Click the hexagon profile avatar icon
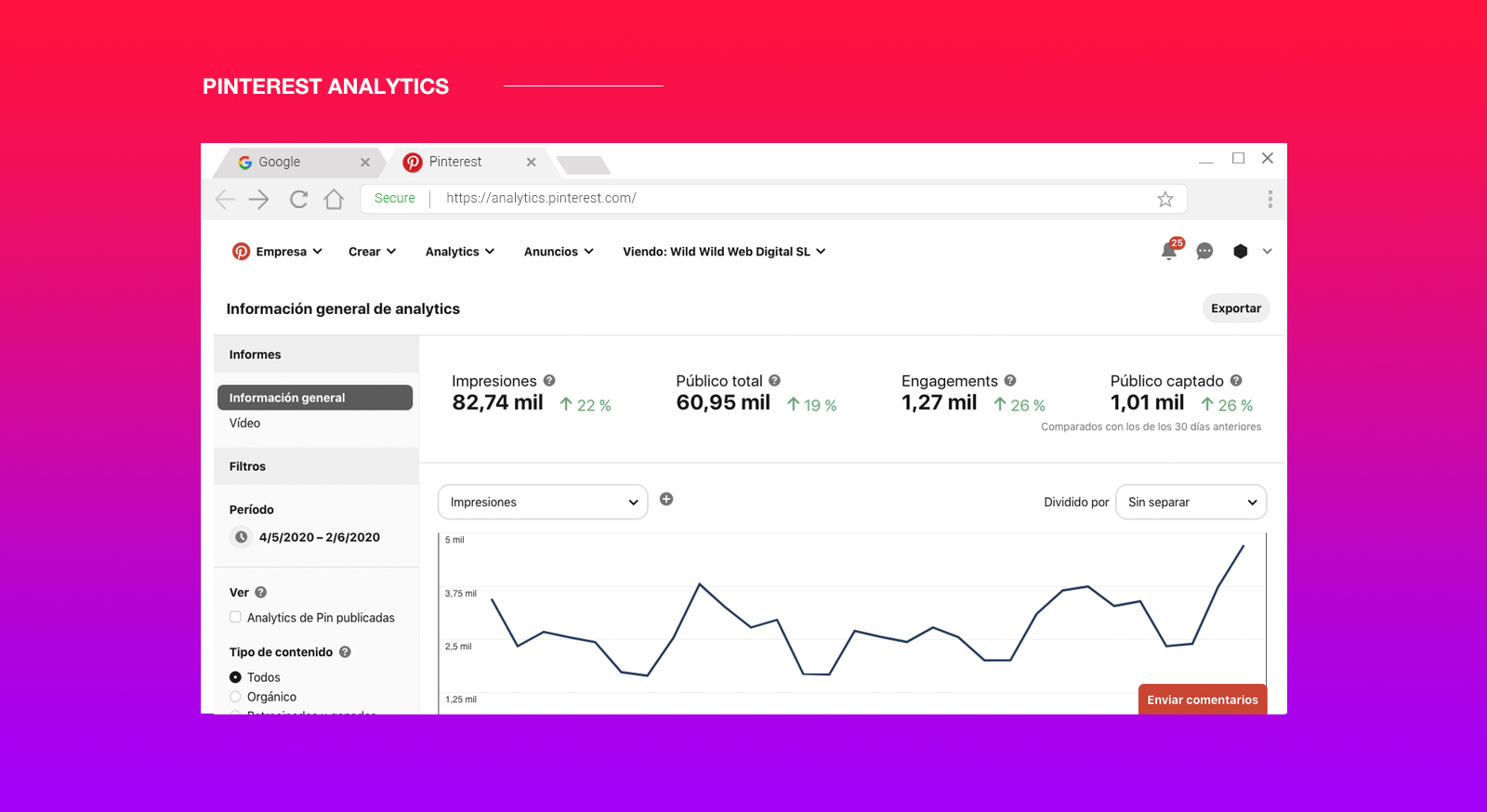This screenshot has width=1487, height=812. point(1240,251)
